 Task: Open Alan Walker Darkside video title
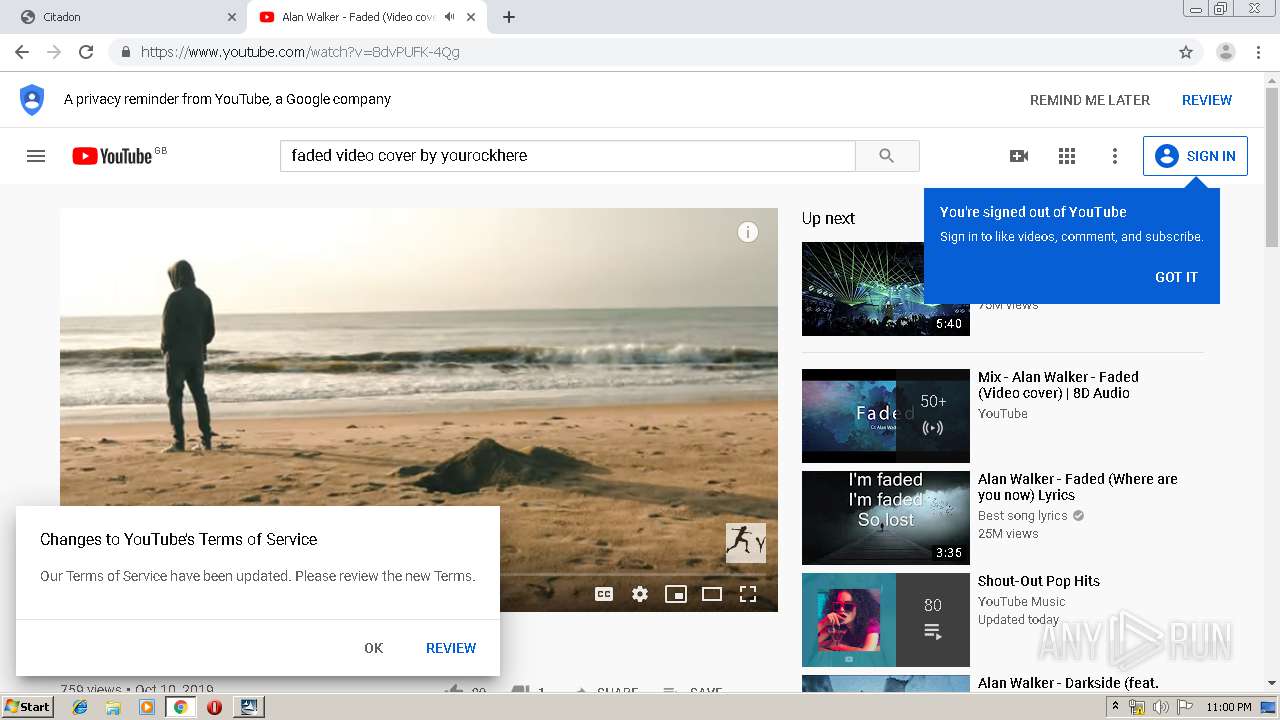pyautogui.click(x=1068, y=683)
